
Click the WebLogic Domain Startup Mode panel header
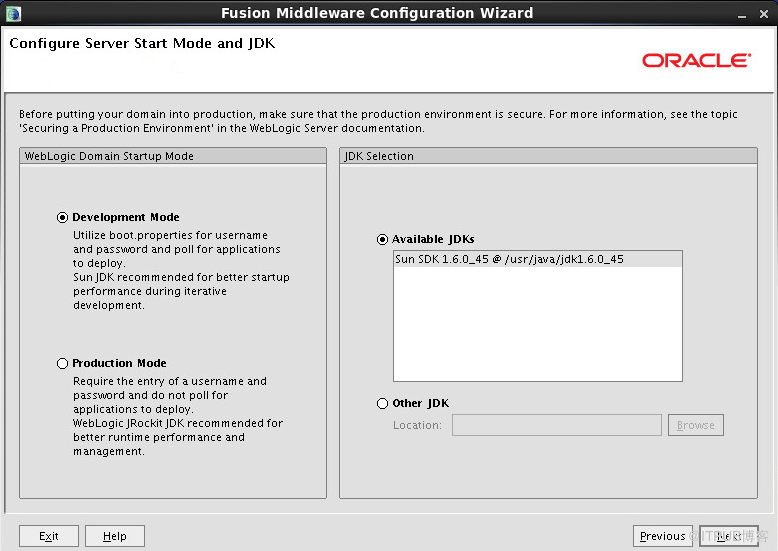173,156
